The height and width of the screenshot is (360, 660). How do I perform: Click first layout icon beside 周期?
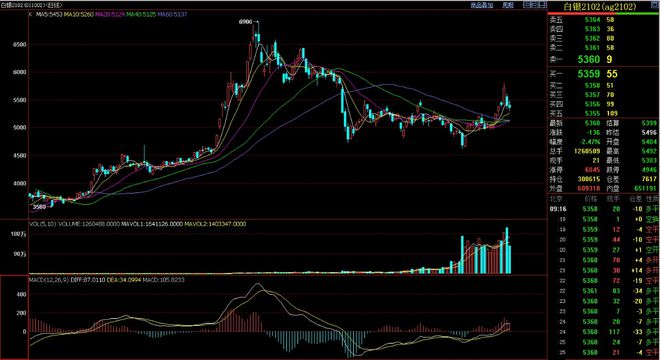point(527,5)
